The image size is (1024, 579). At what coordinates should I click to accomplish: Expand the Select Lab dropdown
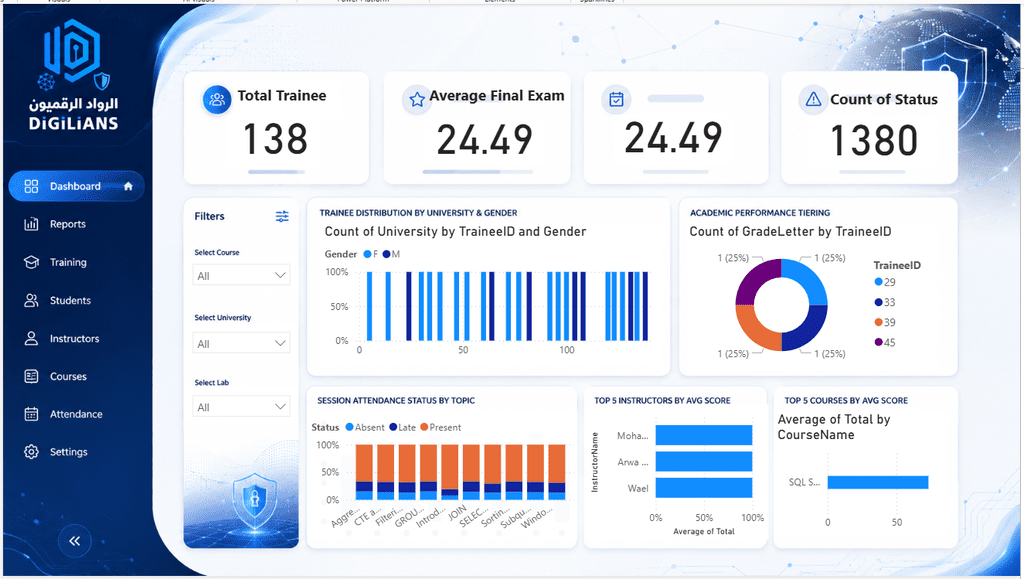(x=241, y=407)
